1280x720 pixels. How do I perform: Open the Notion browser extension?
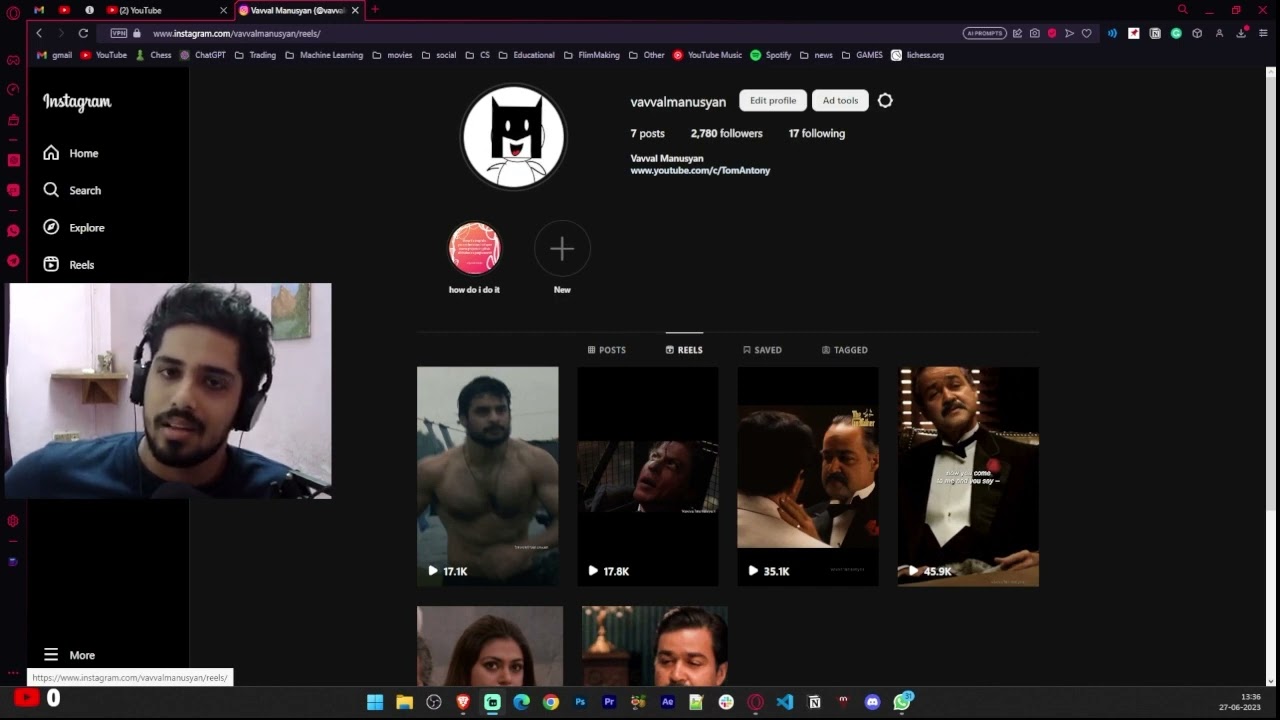point(1154,32)
